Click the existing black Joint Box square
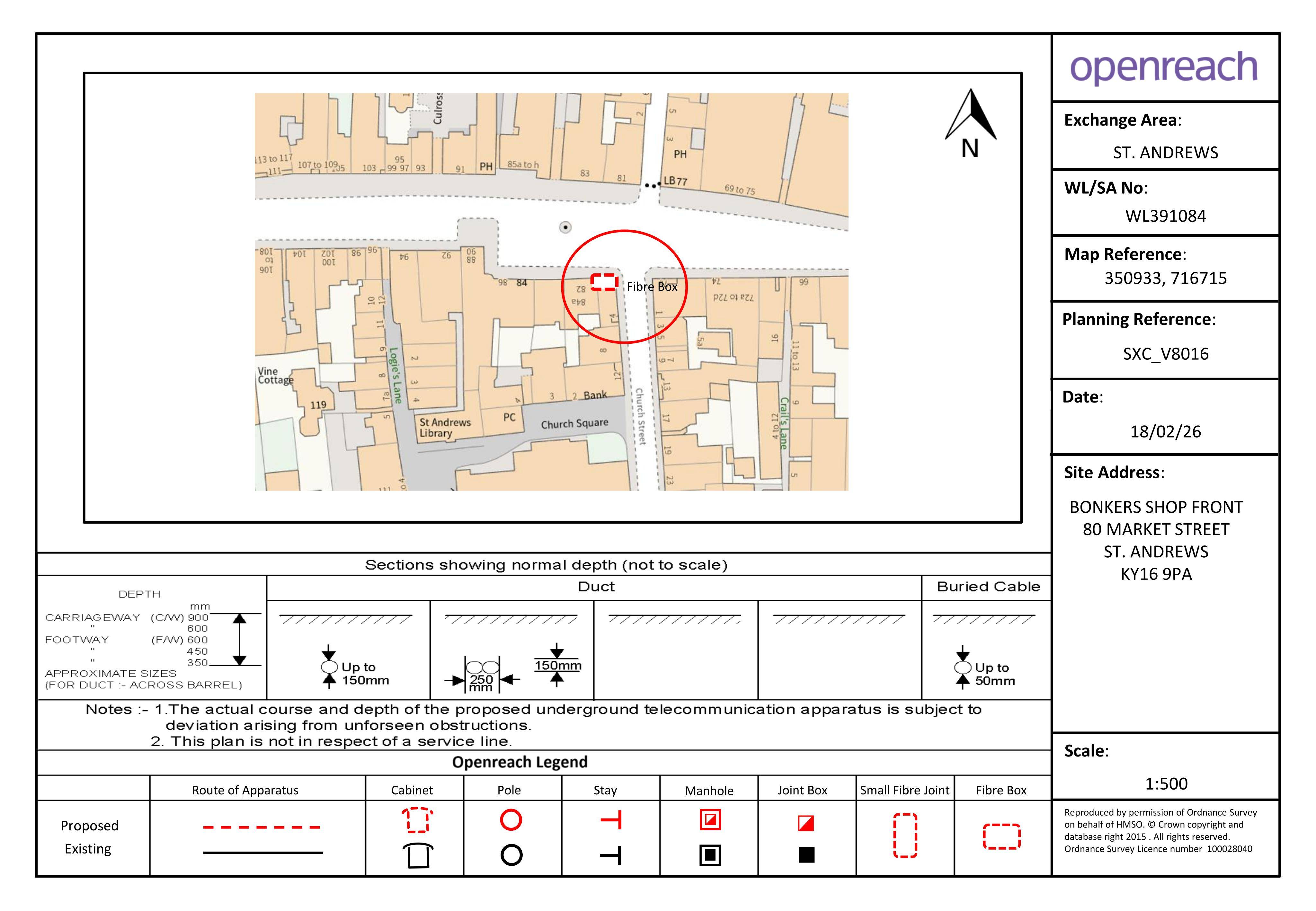Image resolution: width=1316 pixels, height=911 pixels. click(806, 854)
